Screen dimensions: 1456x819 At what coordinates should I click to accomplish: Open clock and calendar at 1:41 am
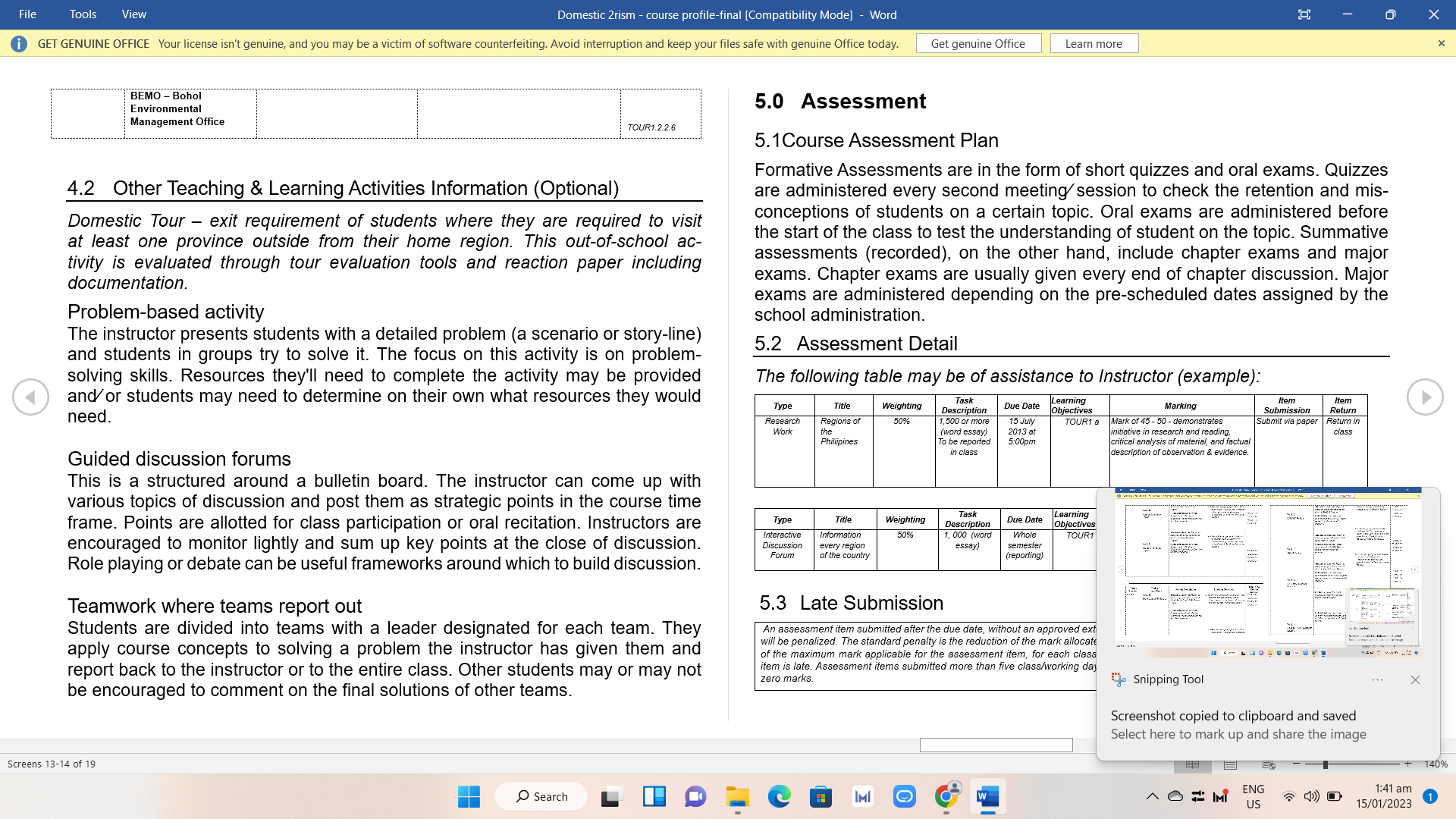[1384, 796]
